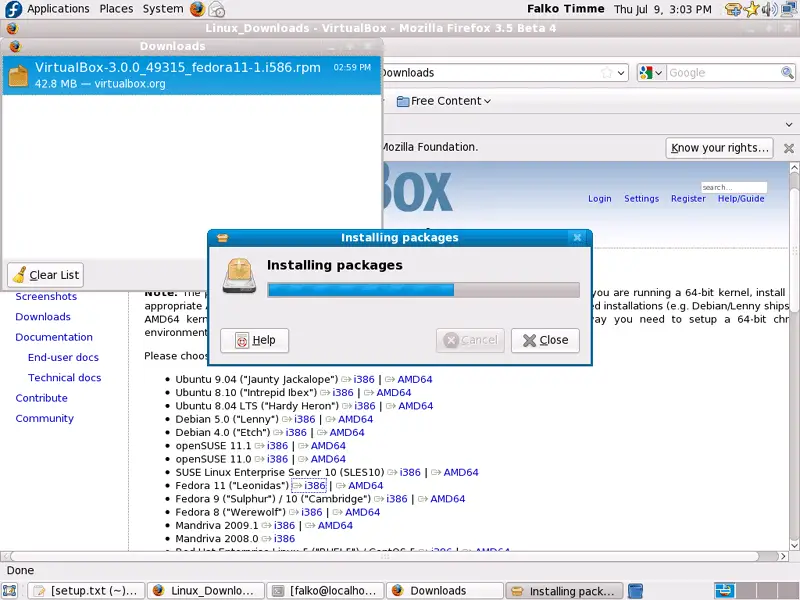The image size is (800, 600).
Task: Open the Contribute link
Action: pos(41,398)
